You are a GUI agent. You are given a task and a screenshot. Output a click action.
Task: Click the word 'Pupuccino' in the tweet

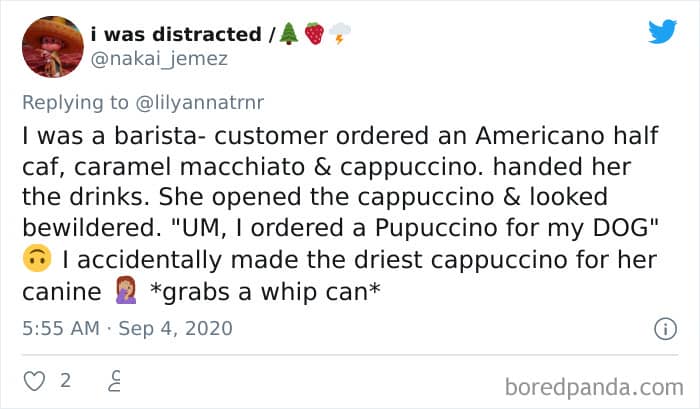click(x=436, y=228)
